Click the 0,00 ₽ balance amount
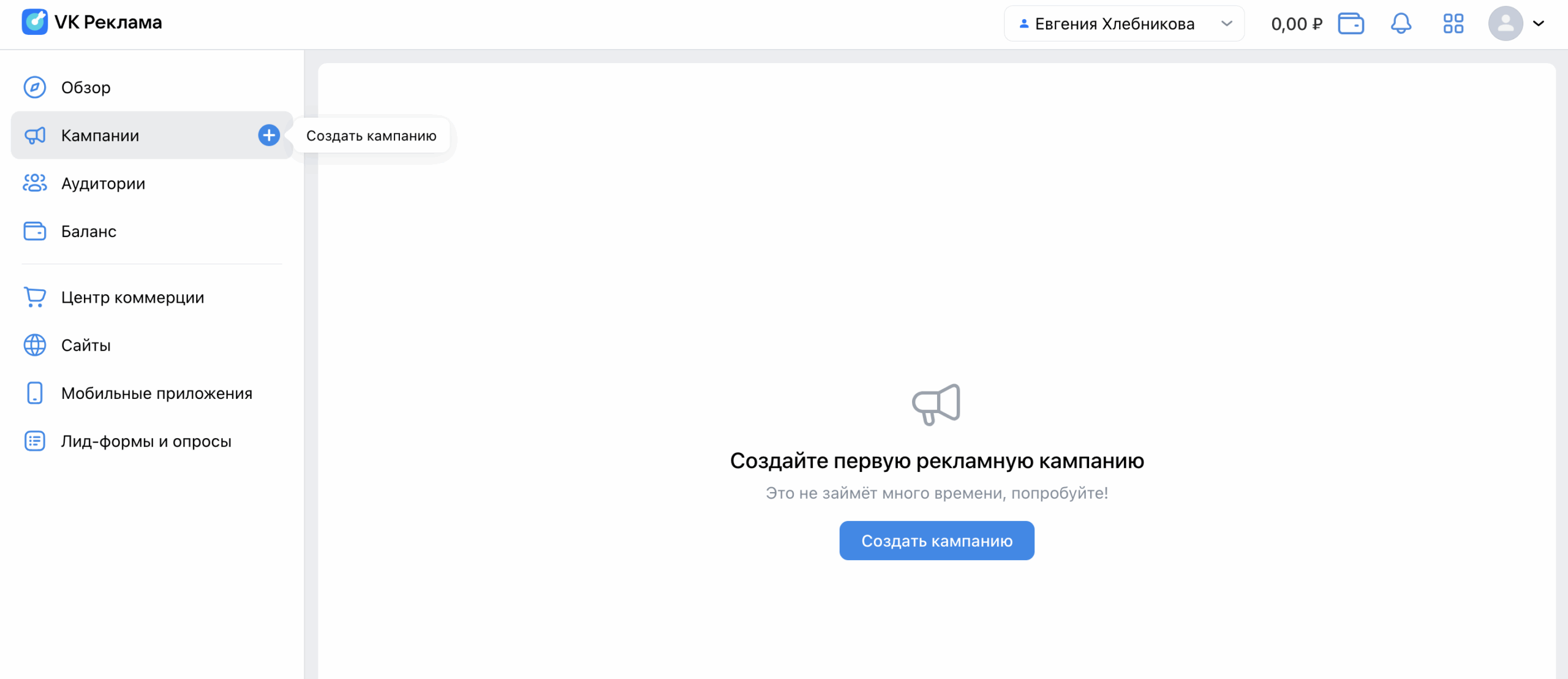 point(1296,24)
